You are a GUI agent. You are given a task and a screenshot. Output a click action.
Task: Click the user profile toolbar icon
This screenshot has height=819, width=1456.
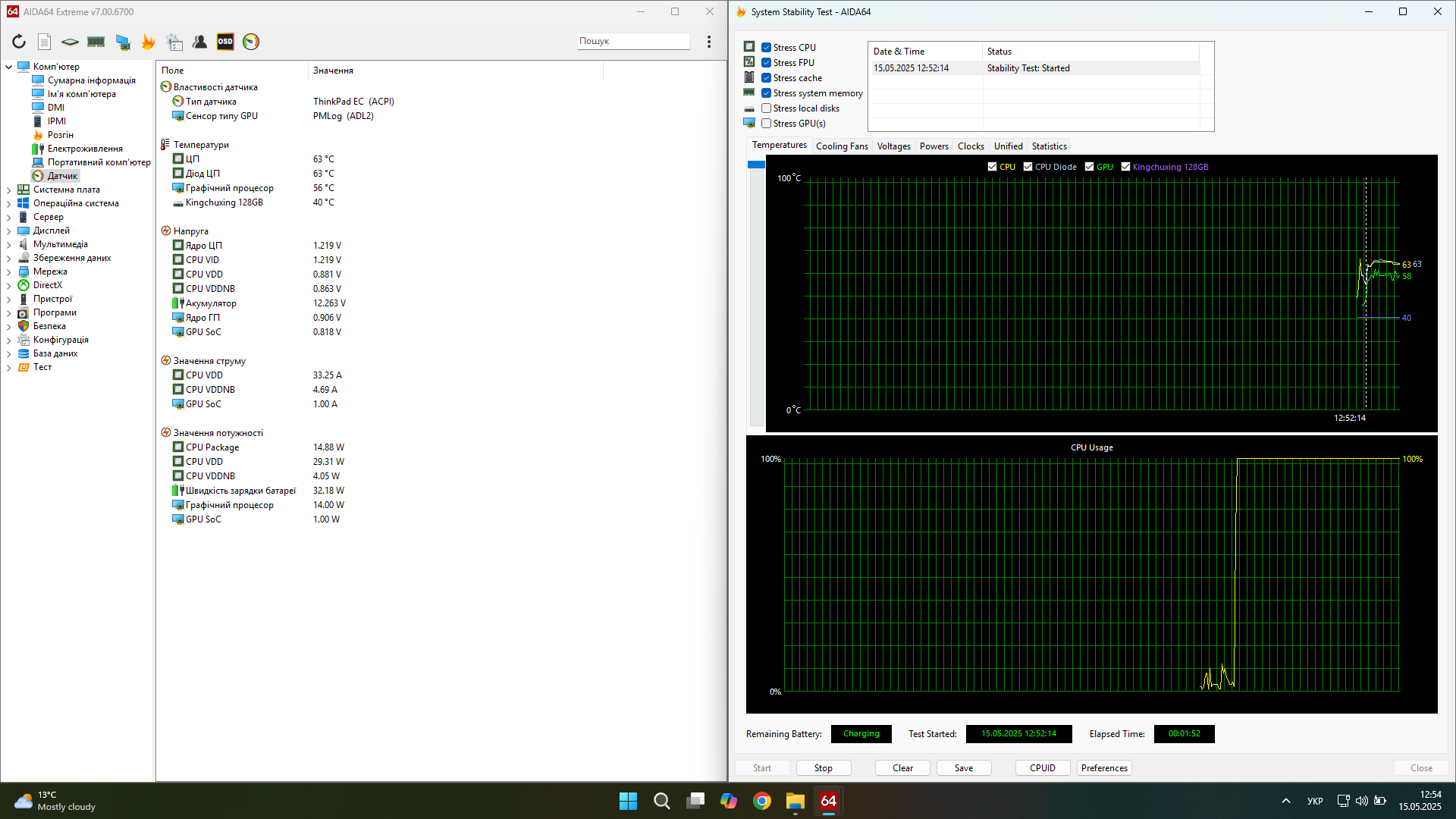pyautogui.click(x=199, y=42)
